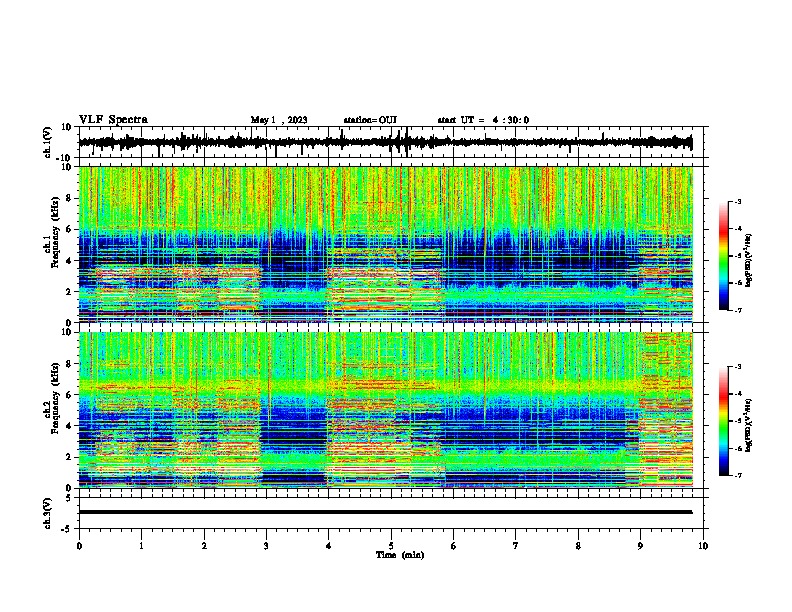792x612 pixels.
Task: Click the "8" kHz tick on ch.1 frequency axis
Action: pyautogui.click(x=69, y=198)
